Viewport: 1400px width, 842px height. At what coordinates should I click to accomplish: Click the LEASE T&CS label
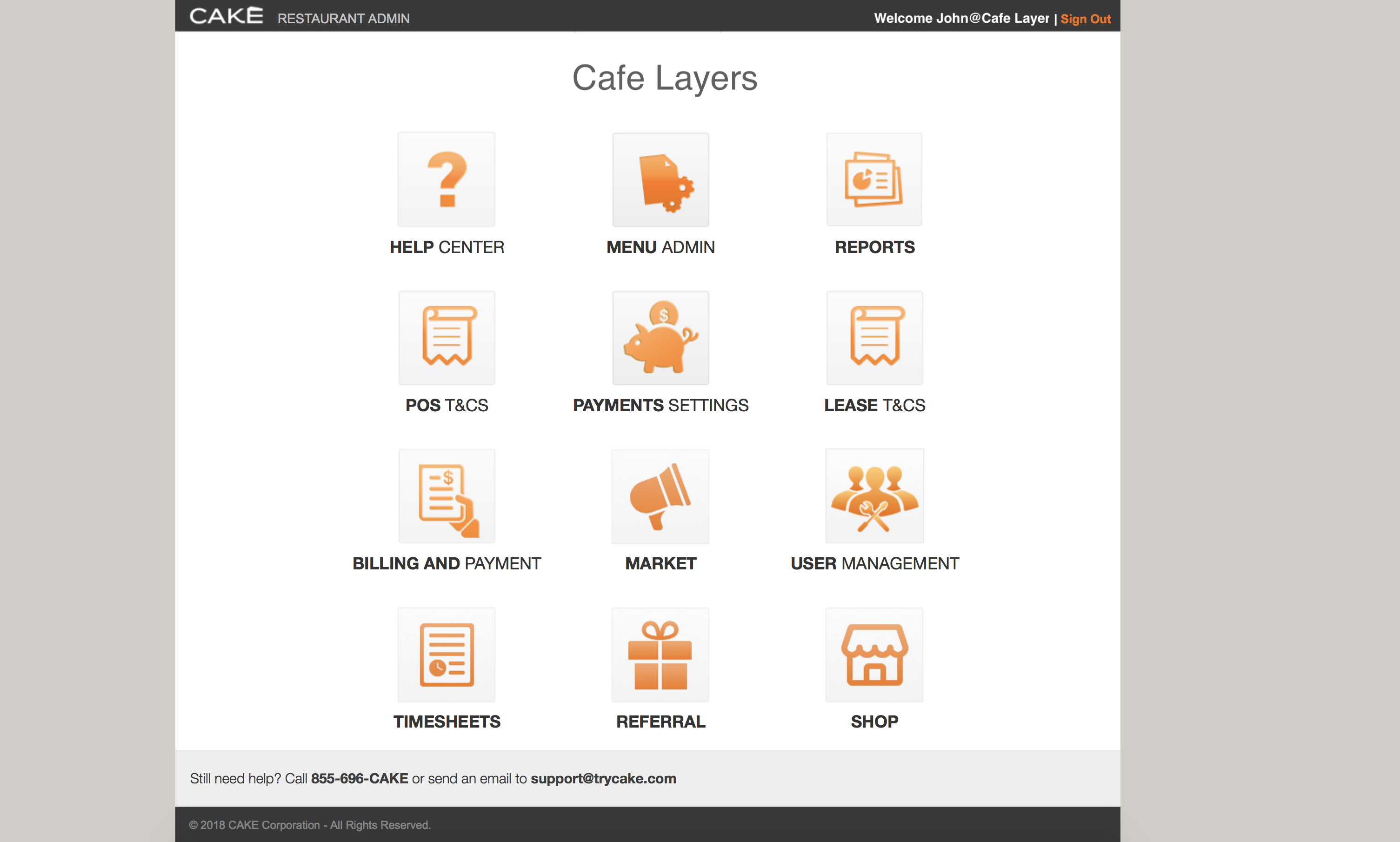click(874, 405)
